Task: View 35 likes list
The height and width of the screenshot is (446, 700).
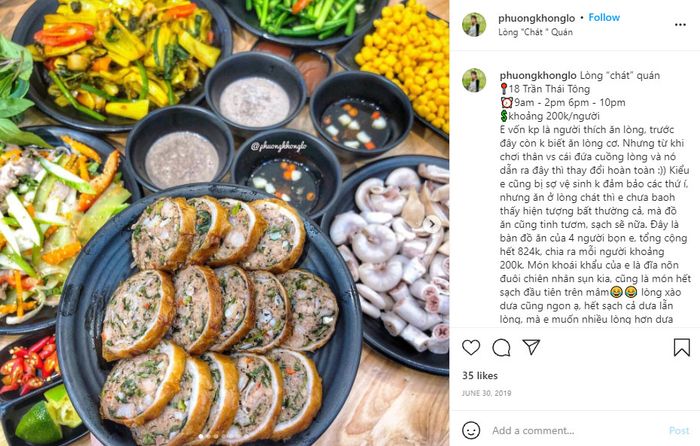Action: pyautogui.click(x=479, y=376)
